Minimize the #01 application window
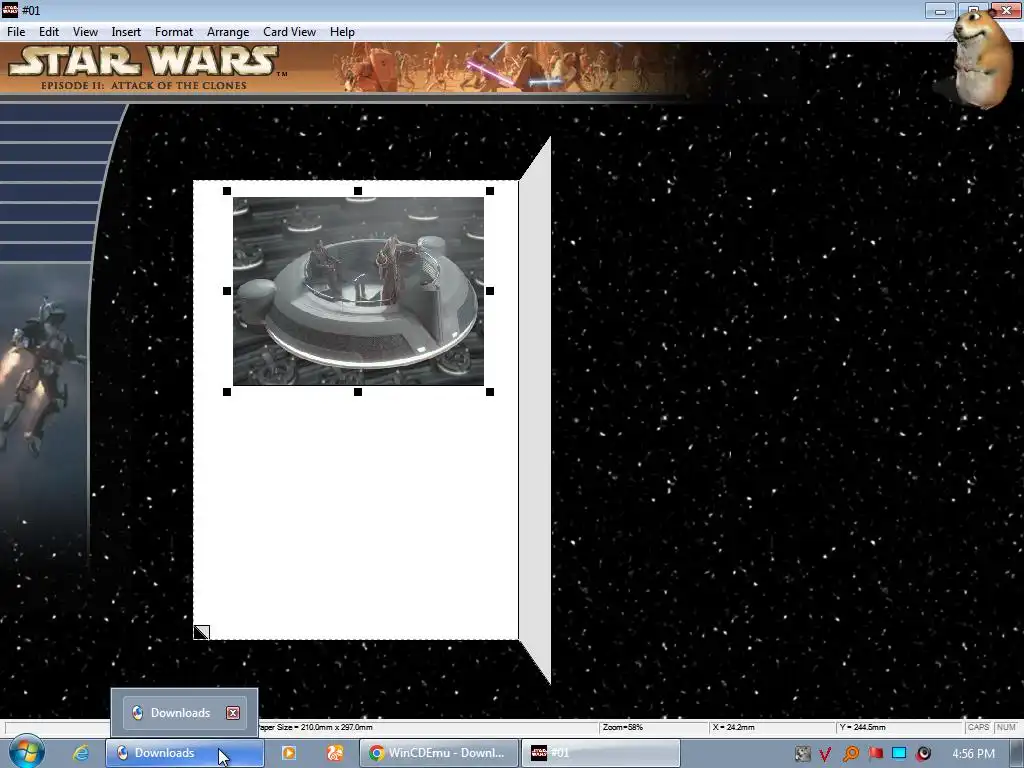Viewport: 1024px width, 768px height. point(940,10)
